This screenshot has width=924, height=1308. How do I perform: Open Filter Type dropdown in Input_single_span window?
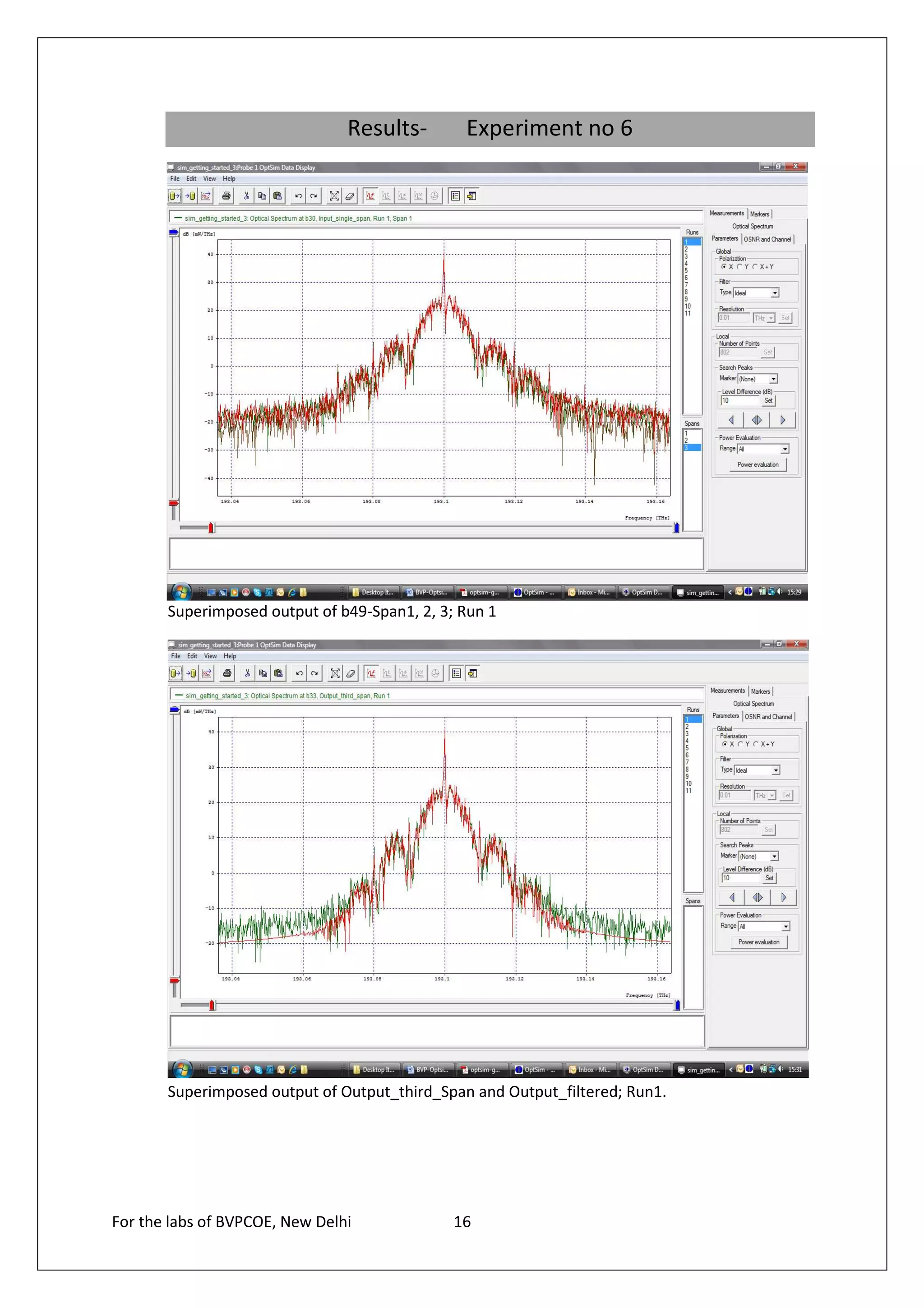[x=775, y=293]
